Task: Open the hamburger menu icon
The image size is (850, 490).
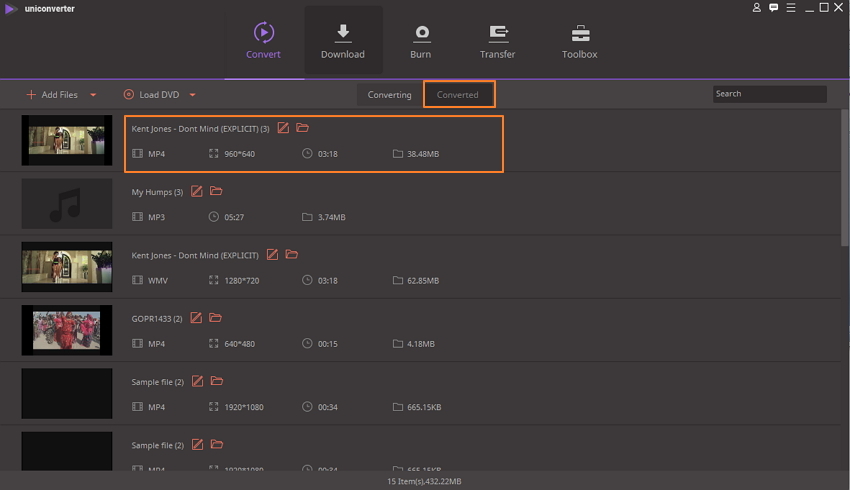Action: 791,8
